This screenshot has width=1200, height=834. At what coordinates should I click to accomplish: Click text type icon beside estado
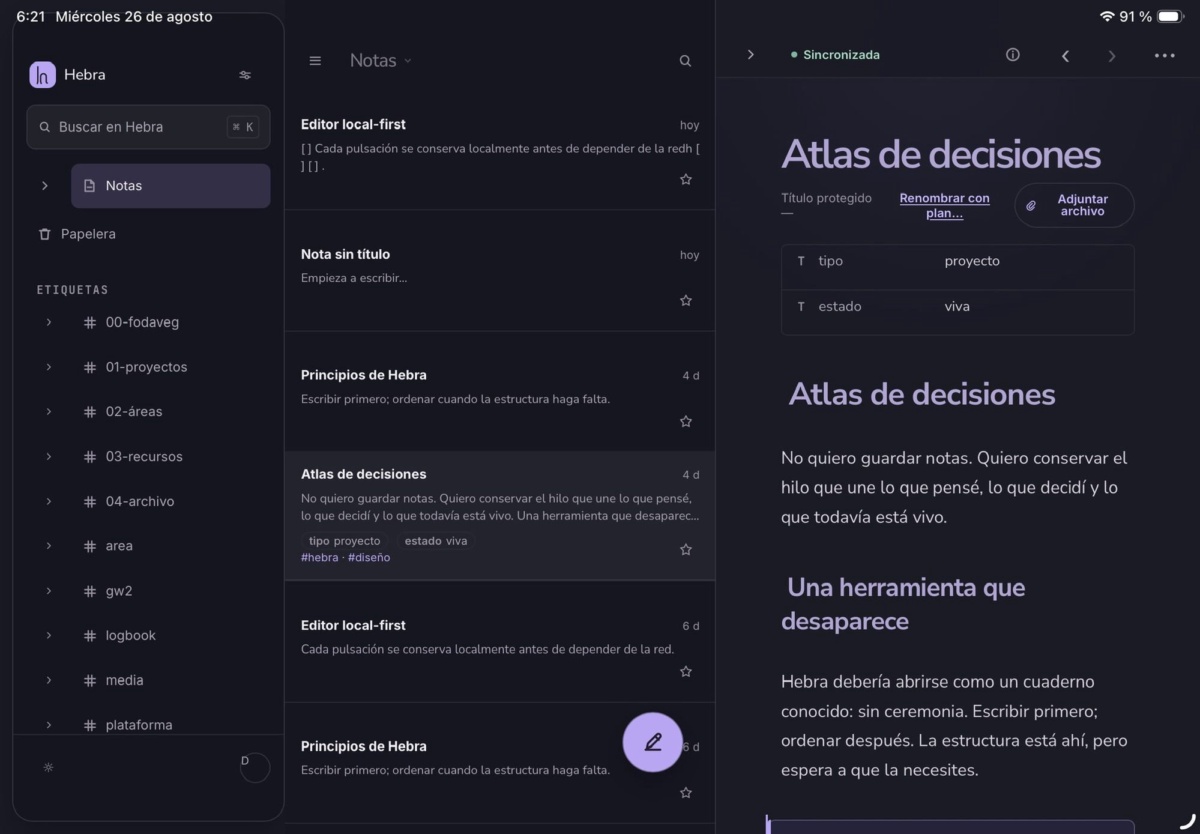click(801, 307)
